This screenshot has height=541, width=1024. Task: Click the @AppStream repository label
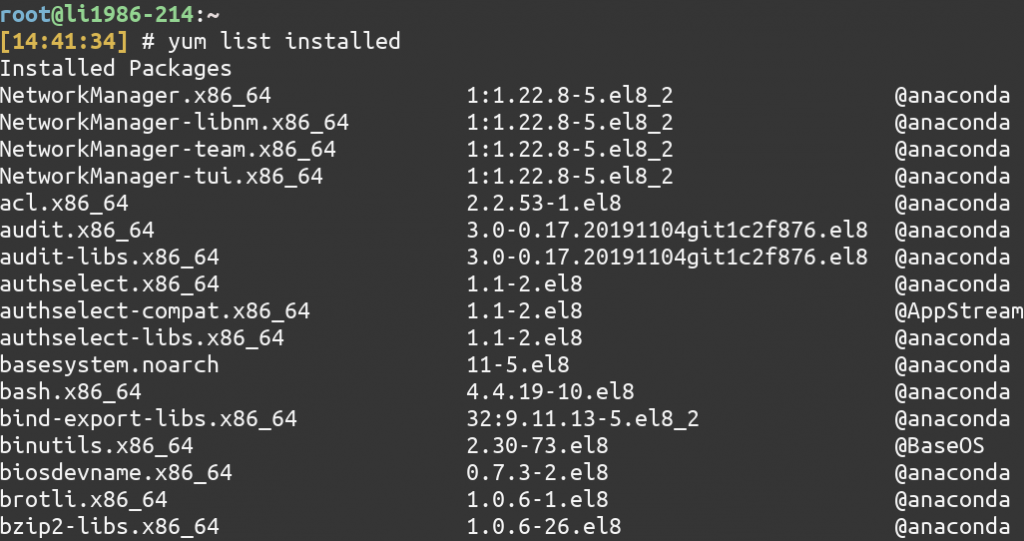pyautogui.click(x=959, y=311)
